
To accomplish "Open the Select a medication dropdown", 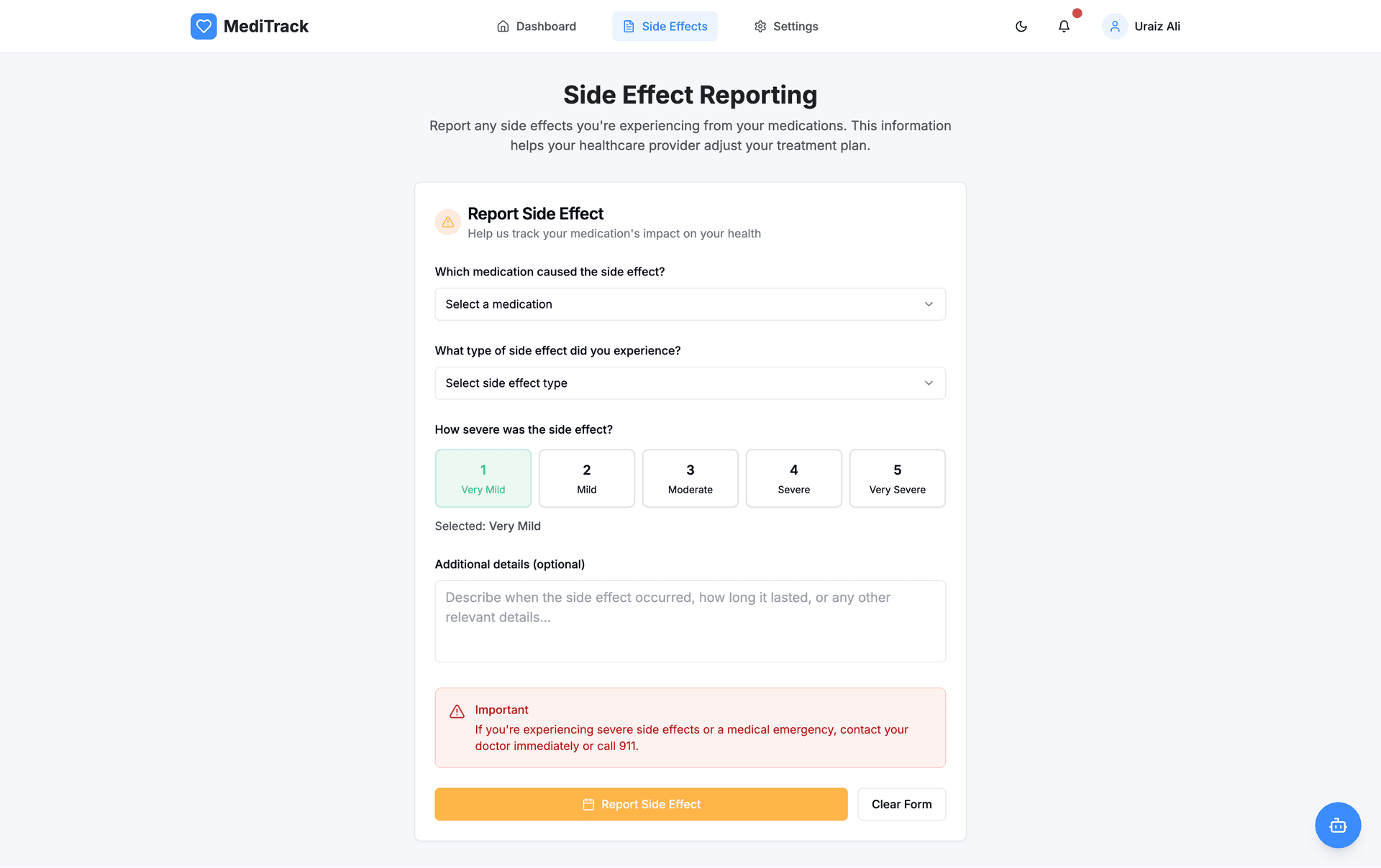I will pyautogui.click(x=690, y=304).
